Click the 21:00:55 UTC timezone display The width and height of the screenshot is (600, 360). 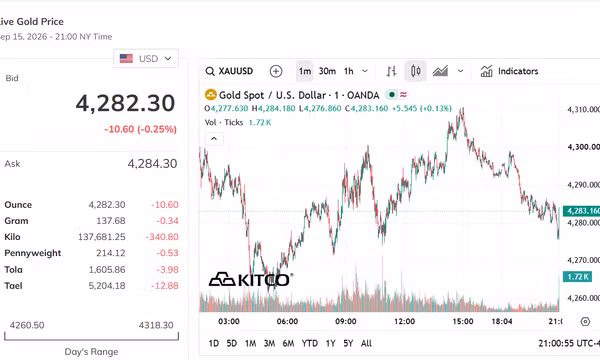(x=569, y=343)
